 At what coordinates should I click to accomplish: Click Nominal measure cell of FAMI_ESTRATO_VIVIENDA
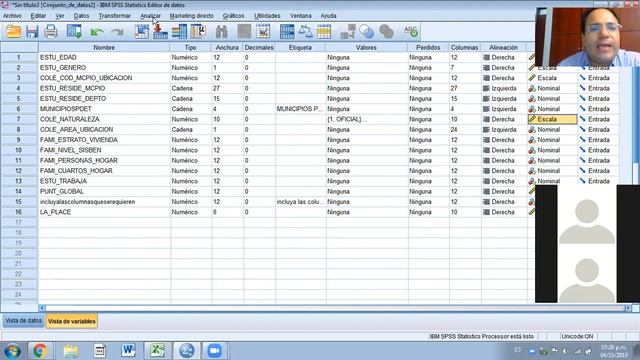pyautogui.click(x=552, y=140)
